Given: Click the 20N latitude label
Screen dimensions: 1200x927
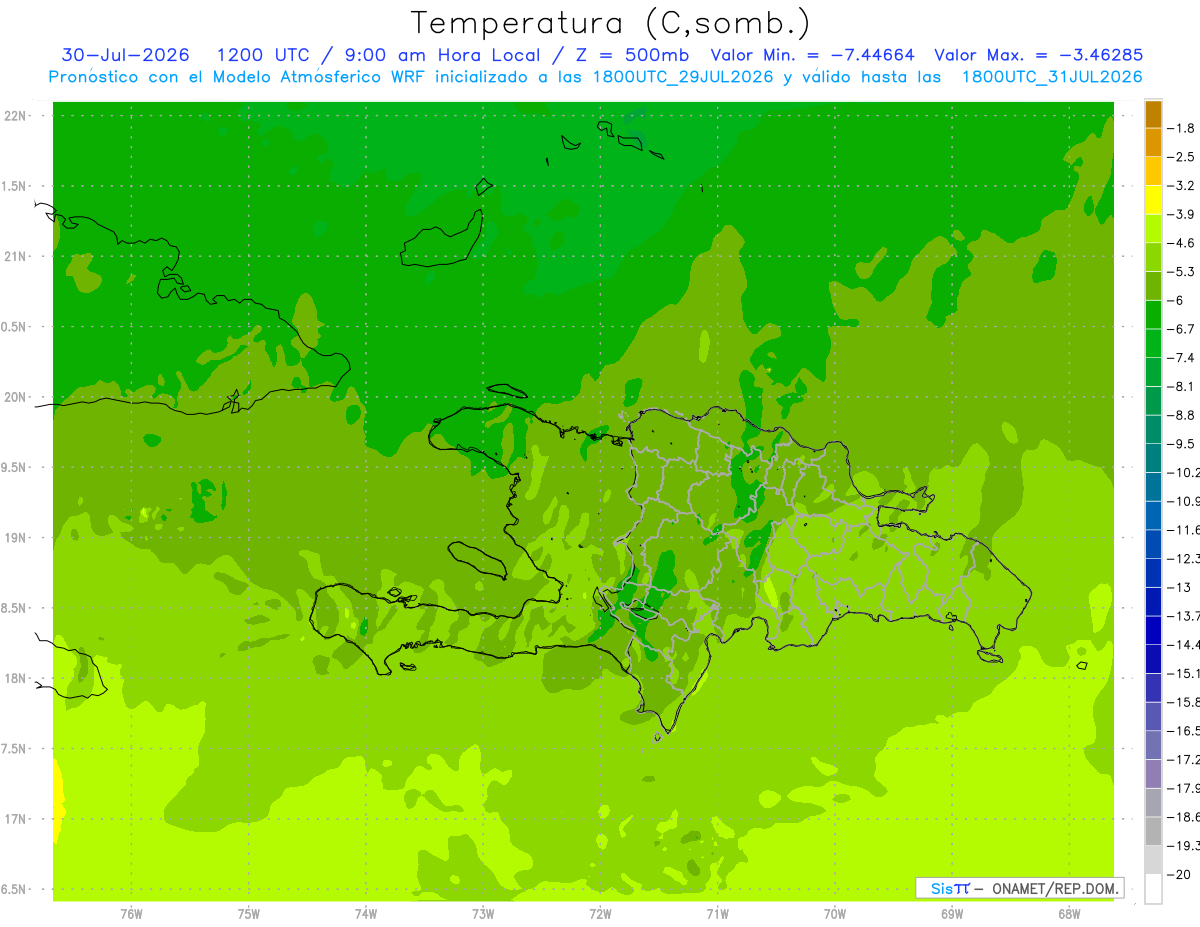Looking at the screenshot, I should click(15, 397).
